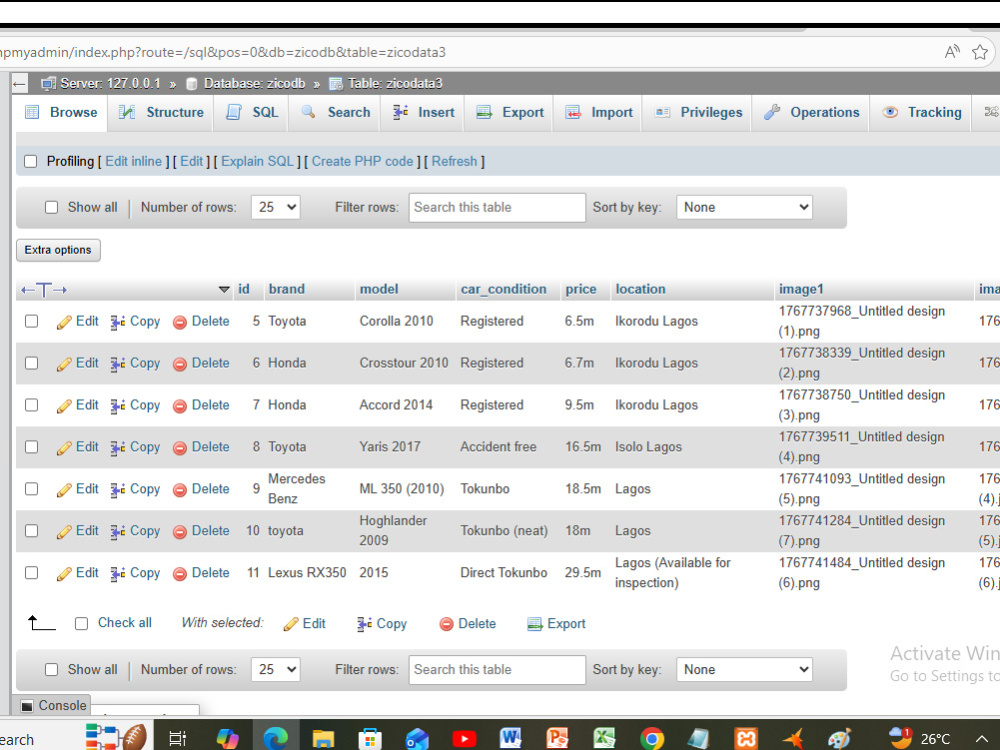Click the With selected Copy icon
Viewport: 1000px width, 750px height.
pos(365,624)
